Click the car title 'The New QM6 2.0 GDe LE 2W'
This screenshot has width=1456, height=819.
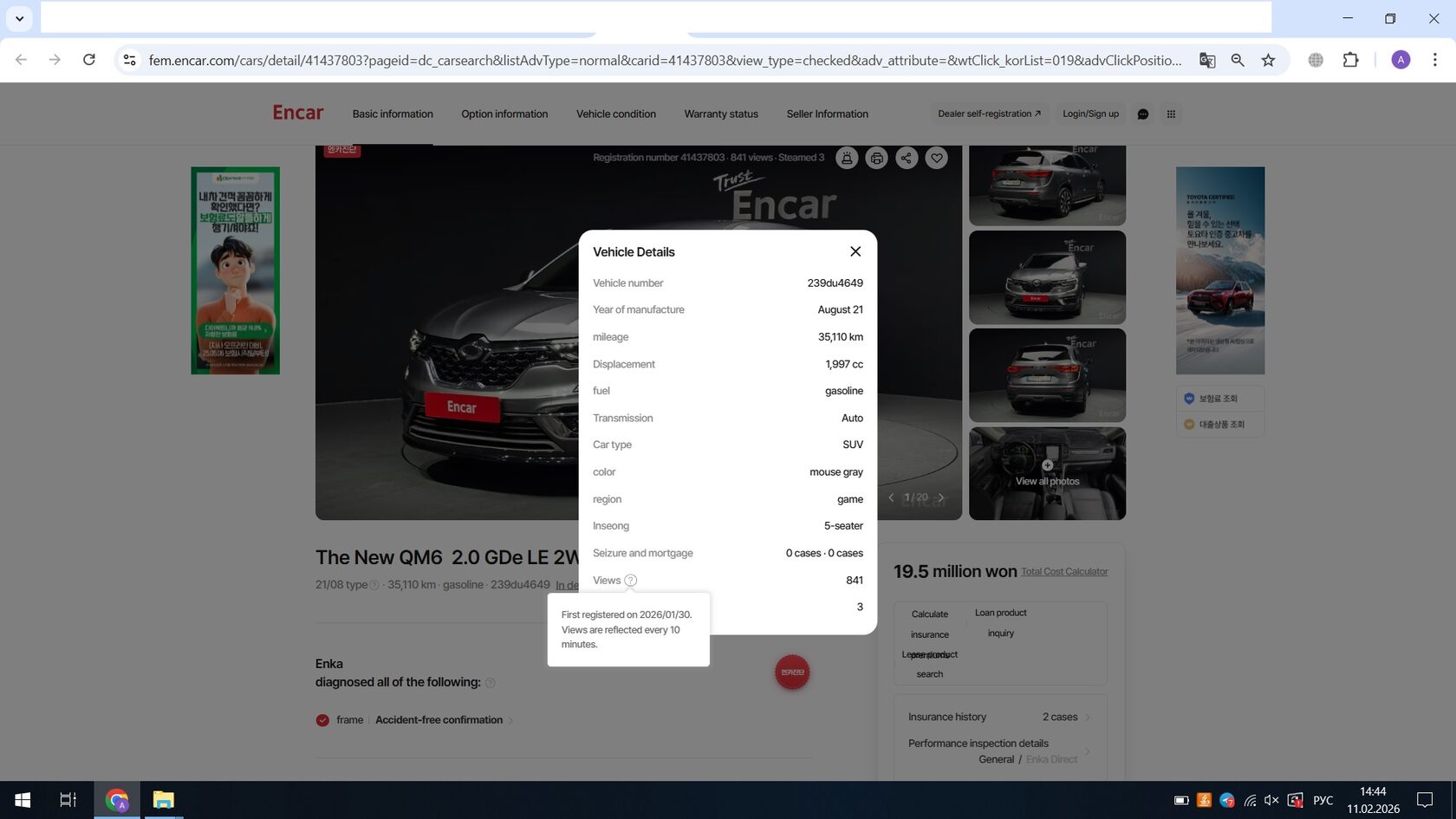point(447,557)
